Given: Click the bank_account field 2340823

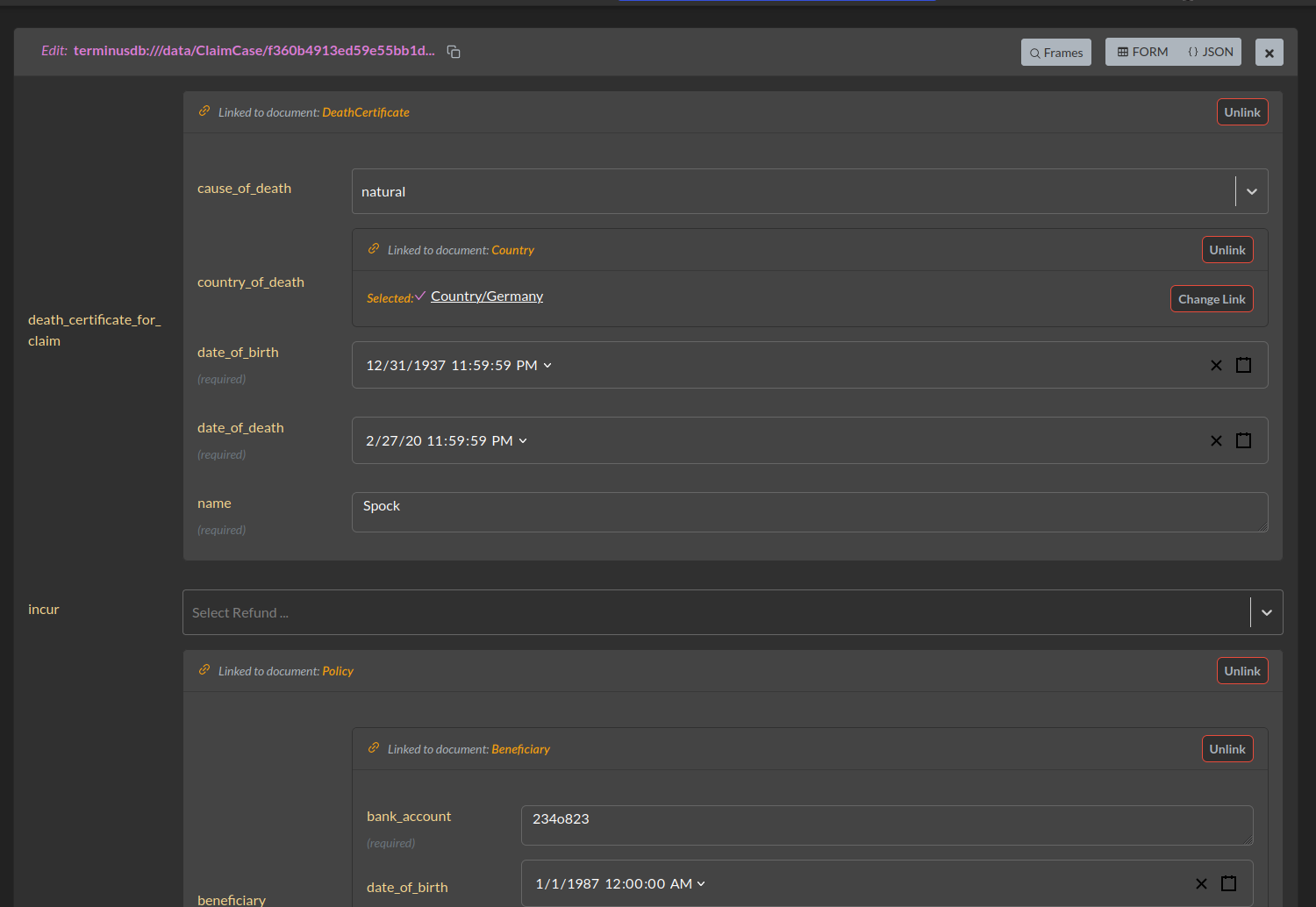Looking at the screenshot, I should click(x=887, y=825).
